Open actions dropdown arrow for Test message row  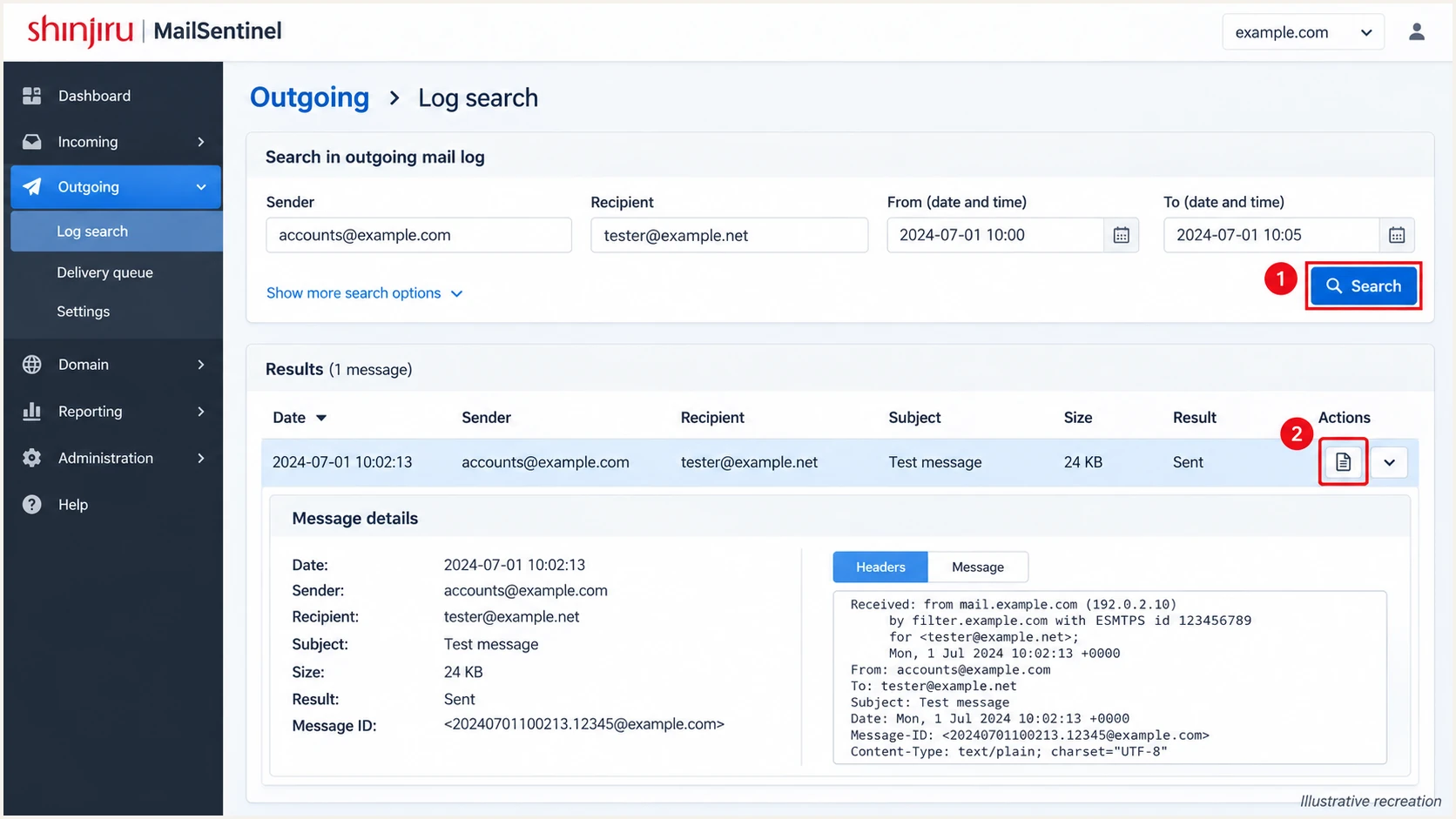click(x=1389, y=462)
